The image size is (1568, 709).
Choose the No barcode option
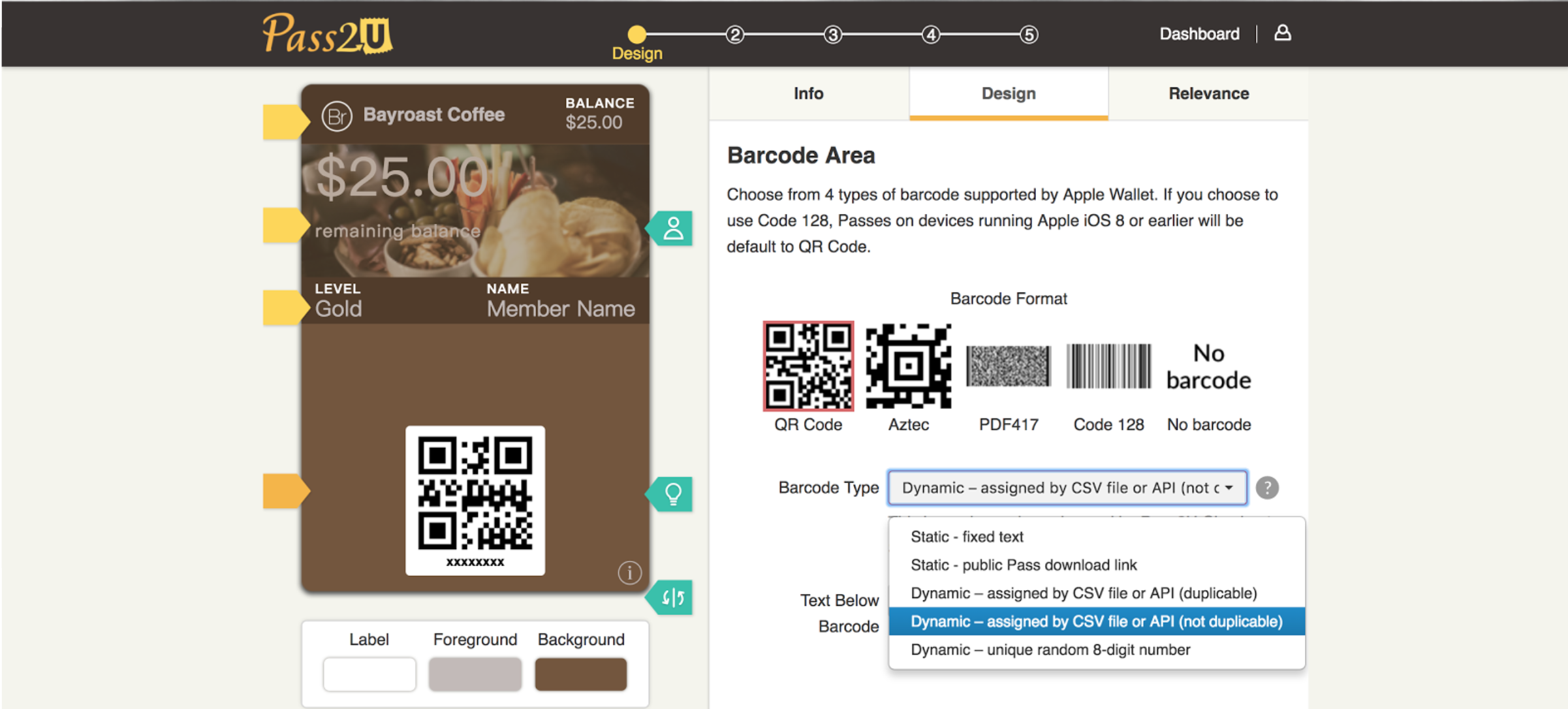click(x=1208, y=366)
